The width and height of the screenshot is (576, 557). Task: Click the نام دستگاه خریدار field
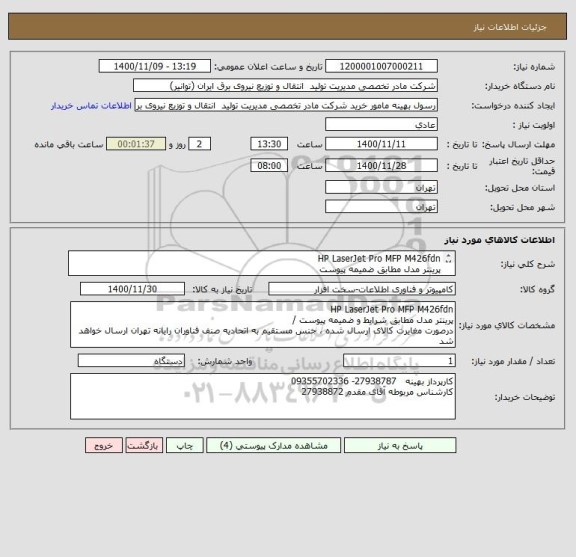point(285,86)
